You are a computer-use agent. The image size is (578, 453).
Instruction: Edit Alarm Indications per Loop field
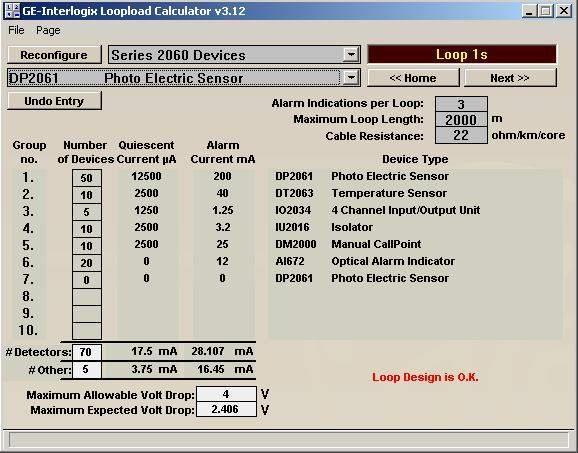coord(461,104)
